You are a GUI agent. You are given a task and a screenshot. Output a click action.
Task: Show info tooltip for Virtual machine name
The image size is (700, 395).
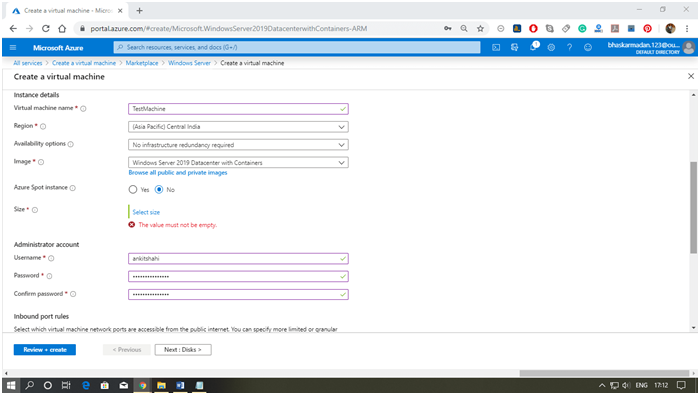click(83, 108)
